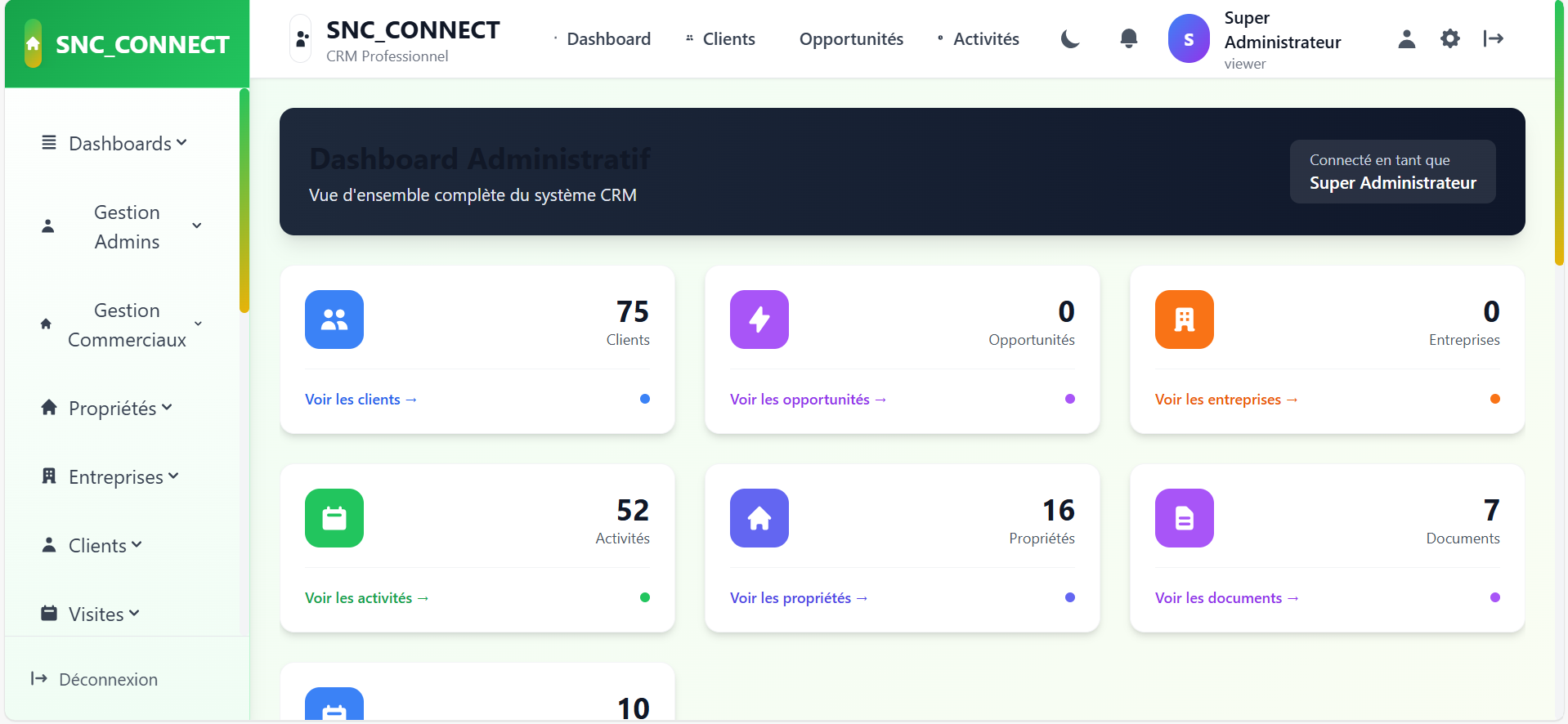Screen dimensions: 1568x724
Task: Click the green Activités calendar icon
Action: click(334, 518)
